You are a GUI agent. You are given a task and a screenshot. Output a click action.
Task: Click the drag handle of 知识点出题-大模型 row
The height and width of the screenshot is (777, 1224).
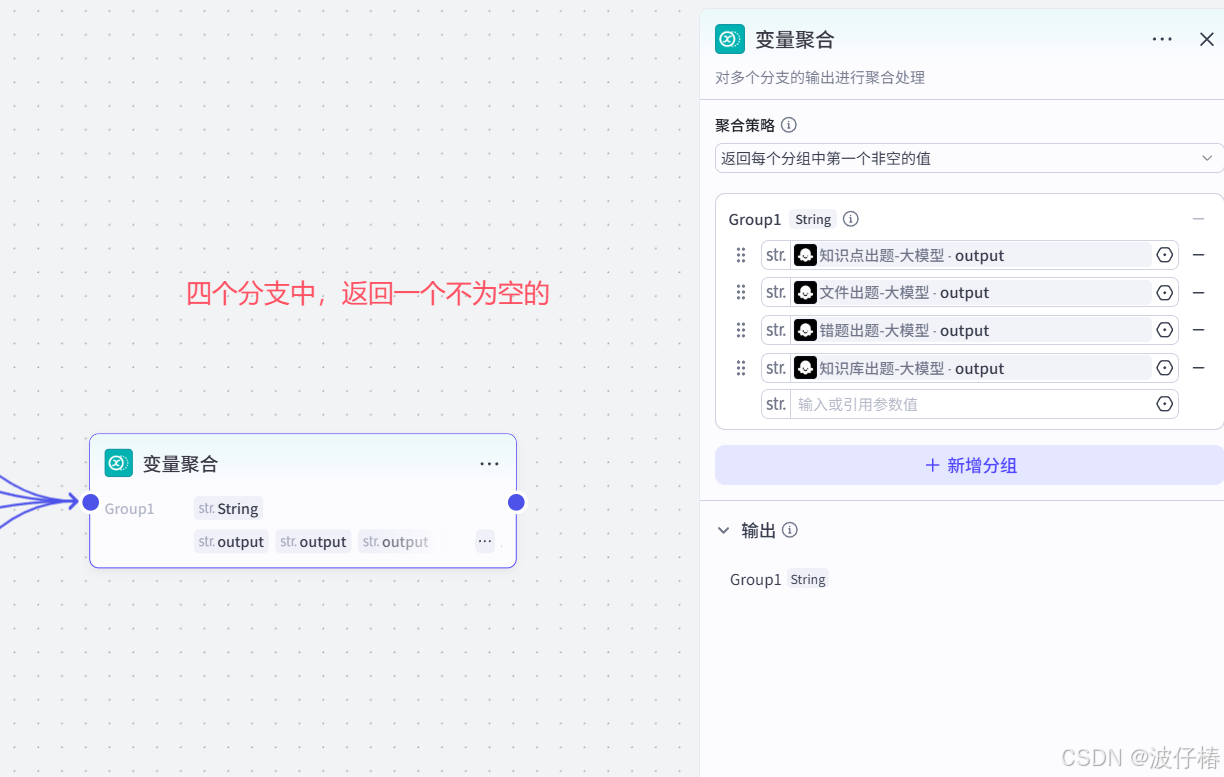pos(741,255)
